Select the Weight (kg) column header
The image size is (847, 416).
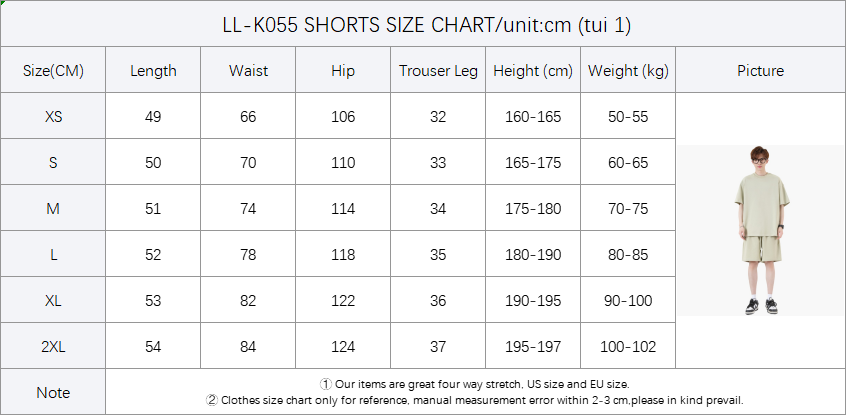pyautogui.click(x=628, y=71)
